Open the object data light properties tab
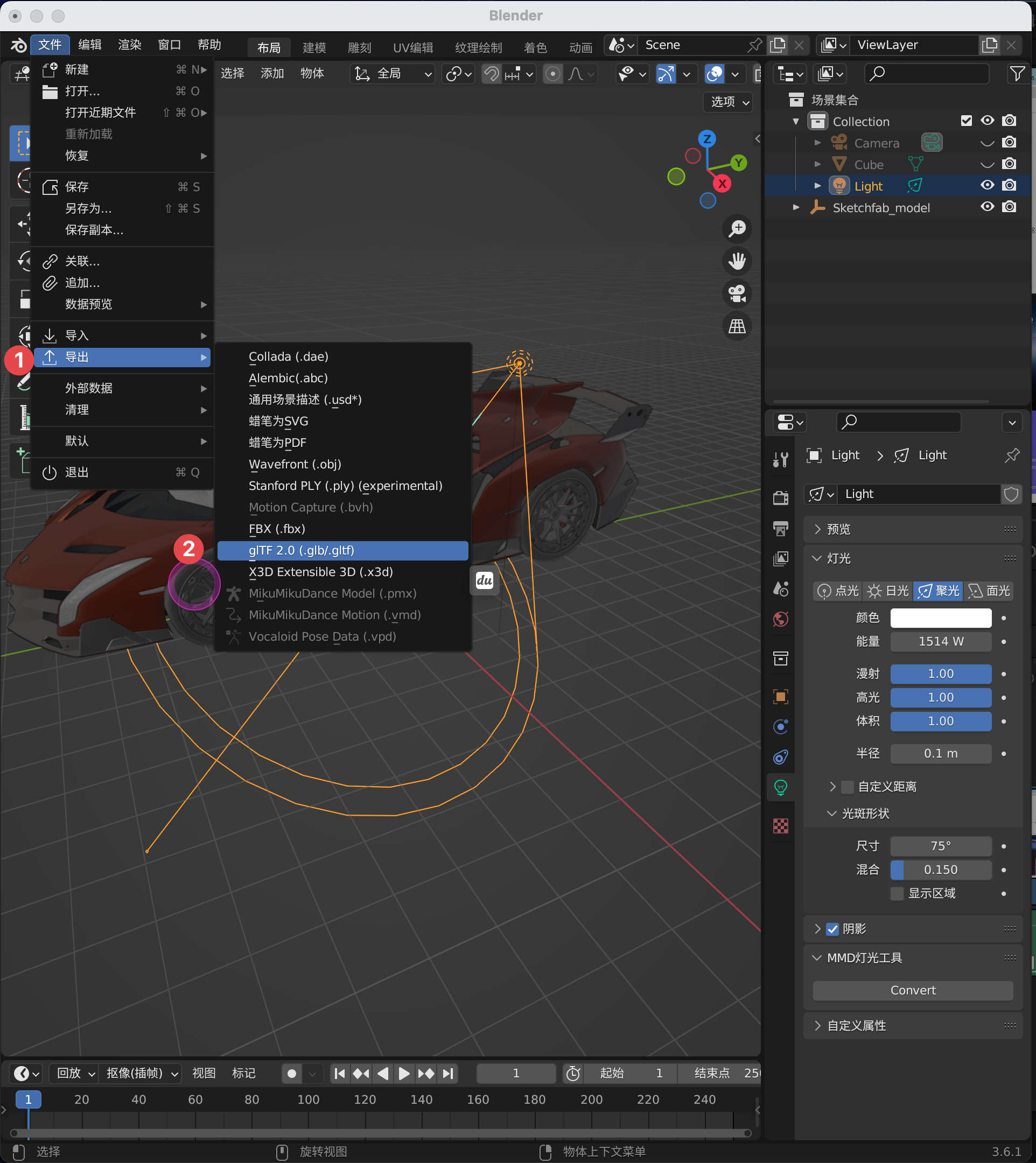The width and height of the screenshot is (1036, 1163). point(780,787)
